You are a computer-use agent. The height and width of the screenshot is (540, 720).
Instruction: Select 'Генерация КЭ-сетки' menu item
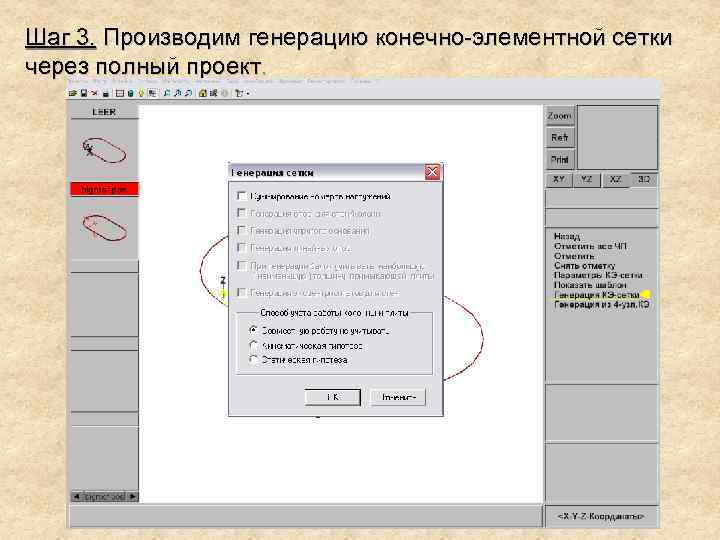click(597, 295)
